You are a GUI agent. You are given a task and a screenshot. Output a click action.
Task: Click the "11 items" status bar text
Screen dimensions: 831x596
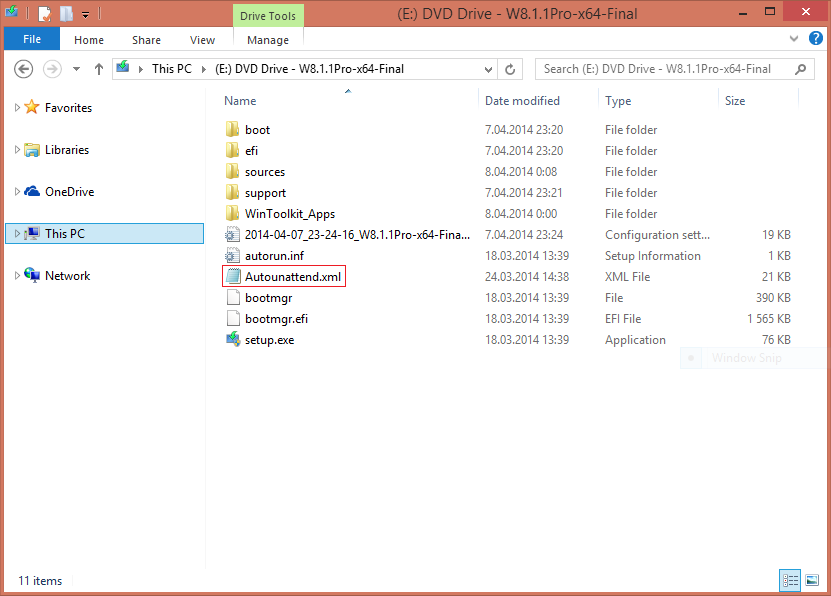point(40,581)
